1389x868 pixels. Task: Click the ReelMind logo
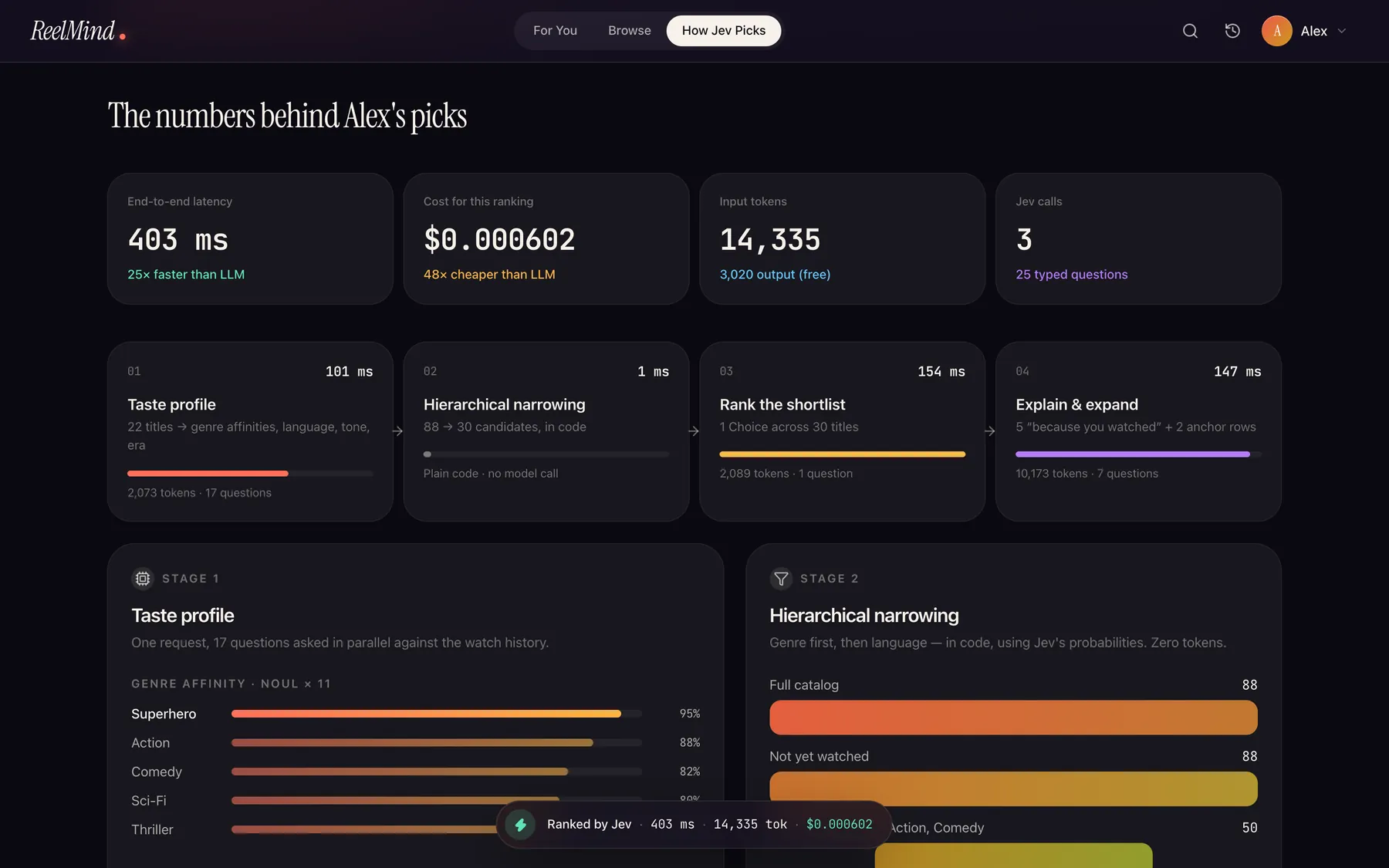pos(78,31)
